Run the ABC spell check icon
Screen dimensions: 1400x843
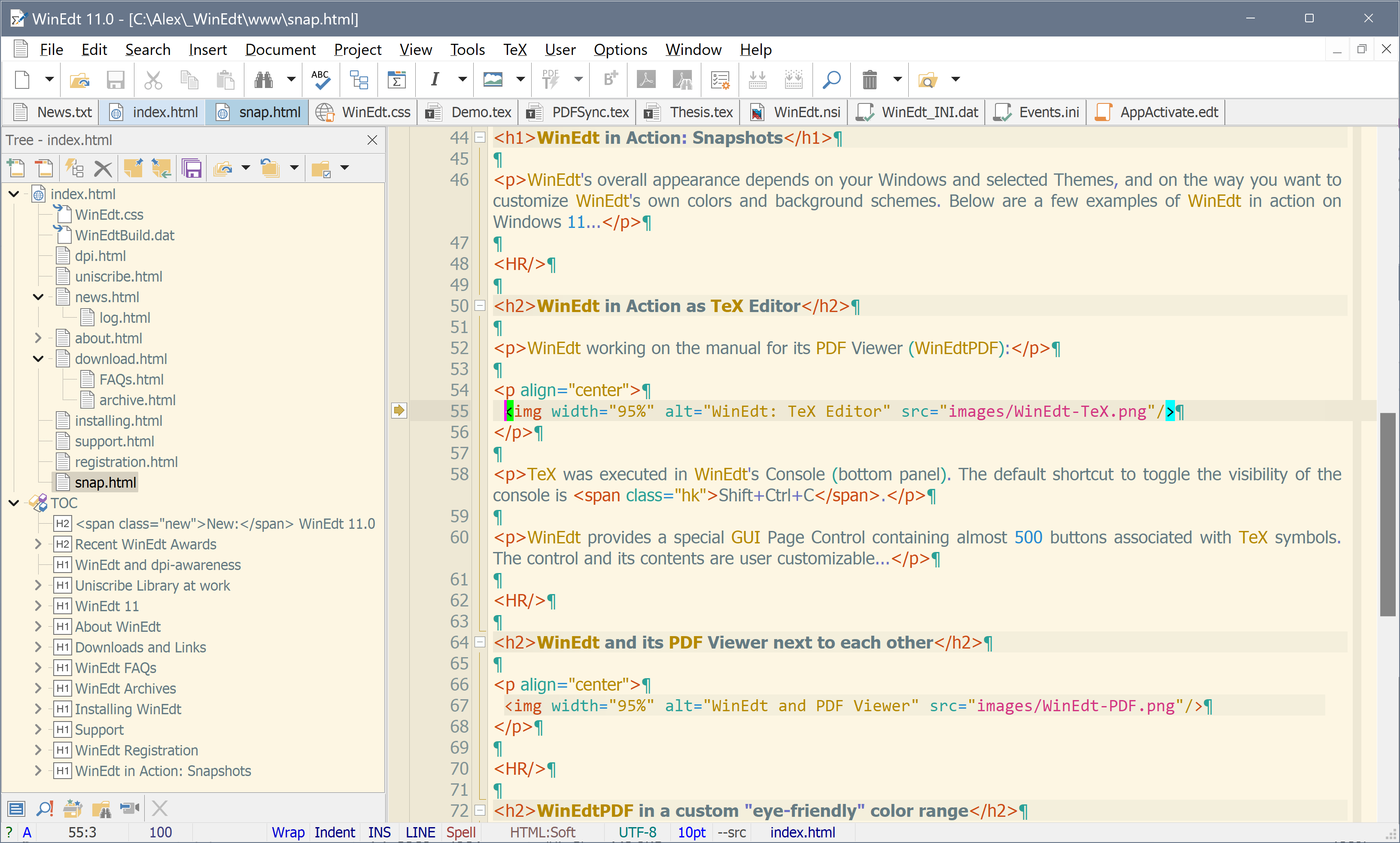320,79
